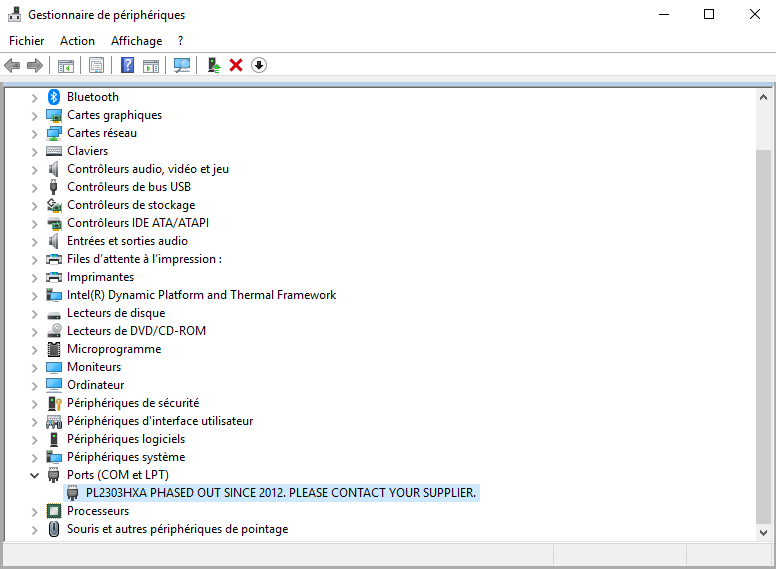This screenshot has width=776, height=569.
Task: Click the vertical scrollbar down arrow
Action: [x=763, y=533]
